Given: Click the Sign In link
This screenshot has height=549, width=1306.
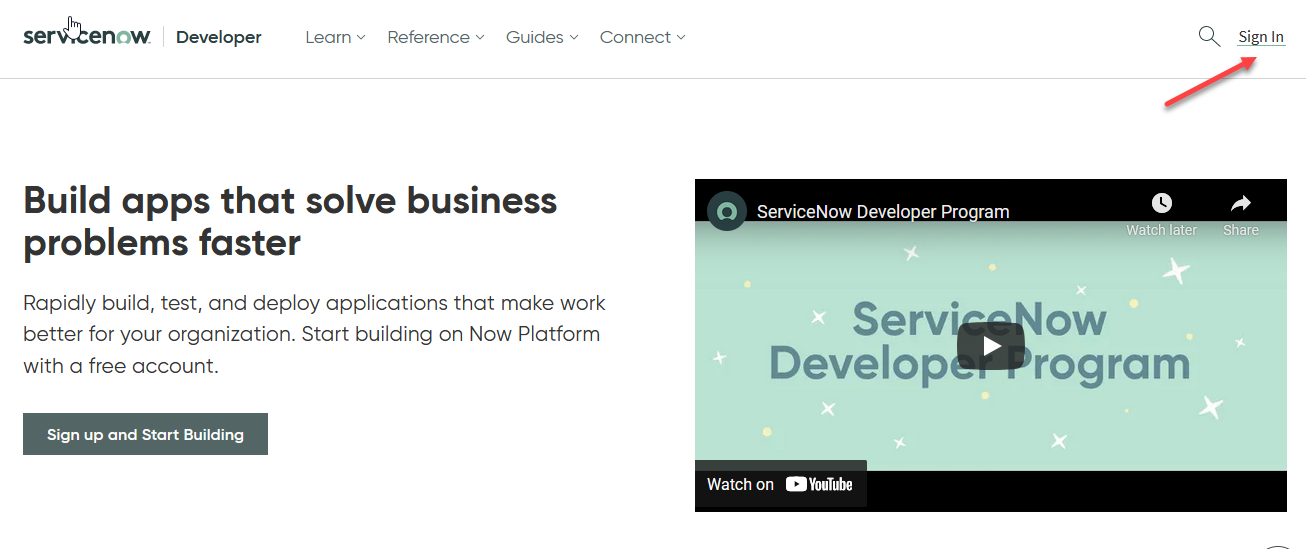Looking at the screenshot, I should pyautogui.click(x=1260, y=37).
